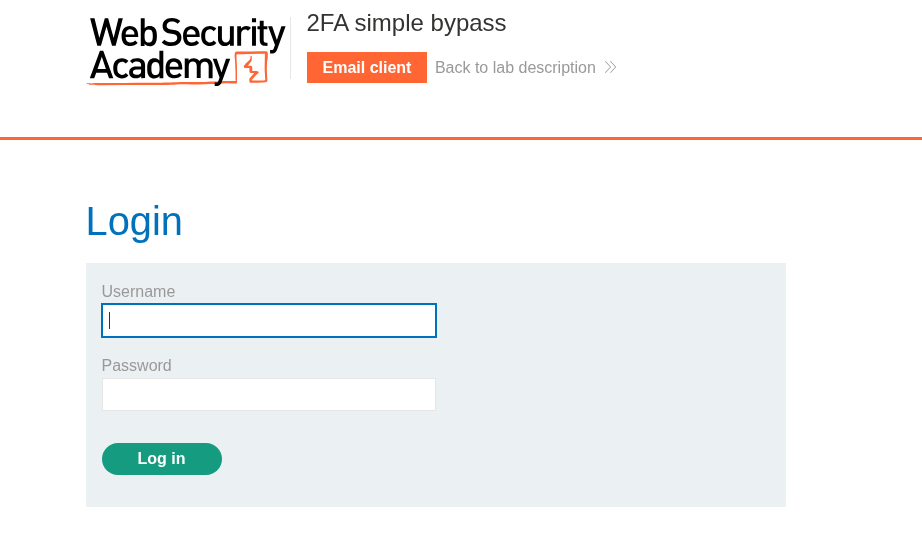The image size is (922, 554).
Task: Click the "Academy" word in the logo
Action: [x=159, y=67]
